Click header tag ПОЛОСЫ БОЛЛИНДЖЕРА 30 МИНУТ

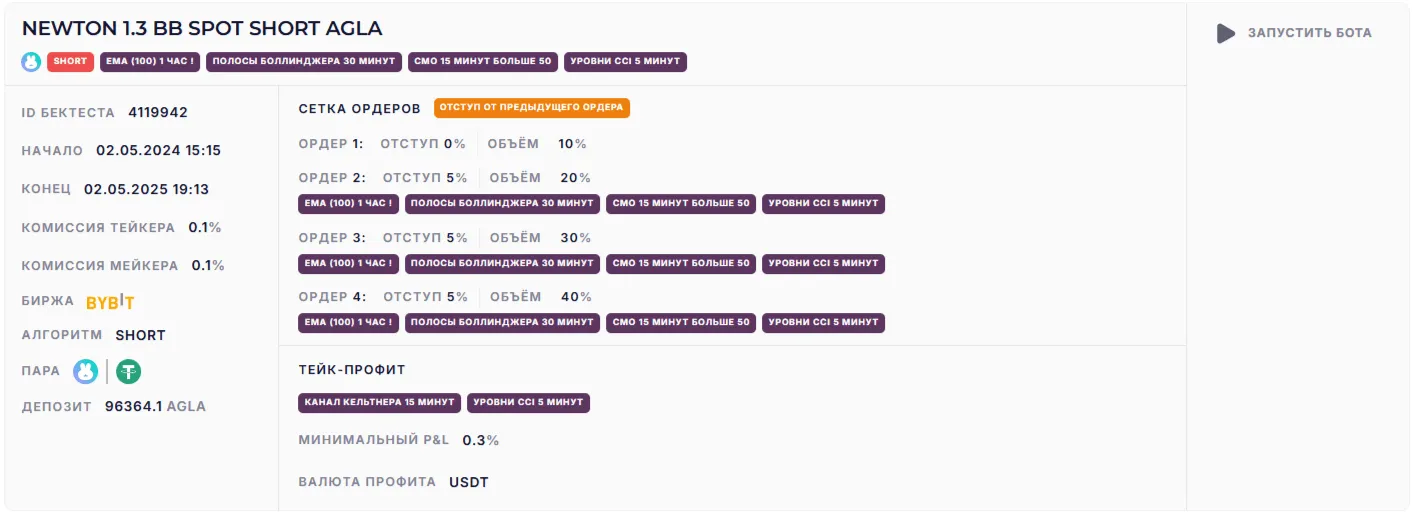click(304, 62)
